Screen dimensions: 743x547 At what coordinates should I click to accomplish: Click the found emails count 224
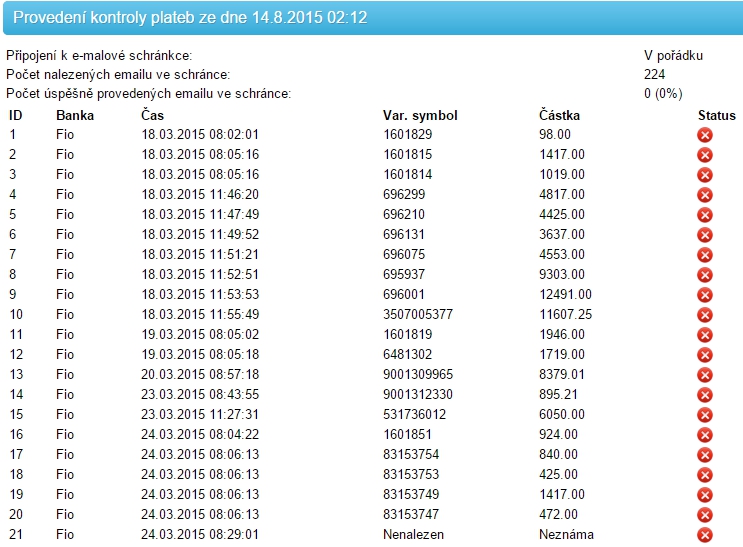tap(655, 75)
